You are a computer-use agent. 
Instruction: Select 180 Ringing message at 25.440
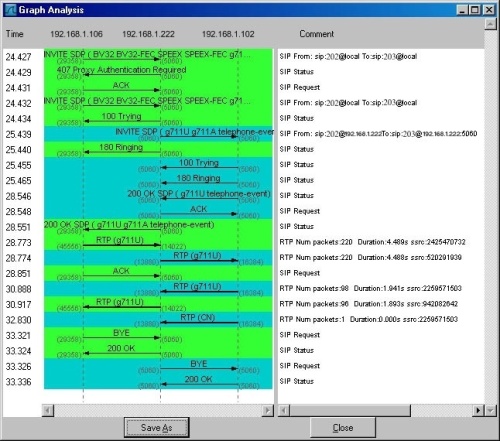click(x=121, y=147)
